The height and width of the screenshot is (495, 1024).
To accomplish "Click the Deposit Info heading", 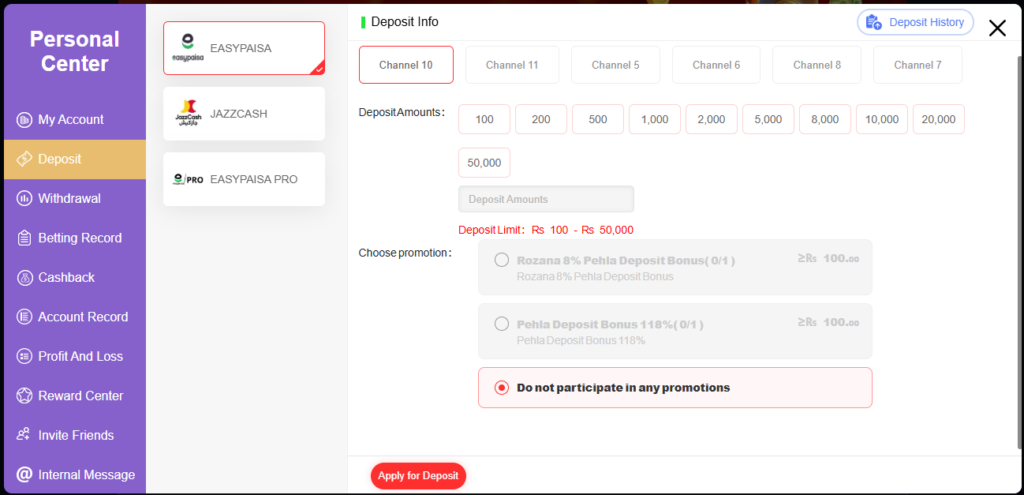I will pos(405,22).
